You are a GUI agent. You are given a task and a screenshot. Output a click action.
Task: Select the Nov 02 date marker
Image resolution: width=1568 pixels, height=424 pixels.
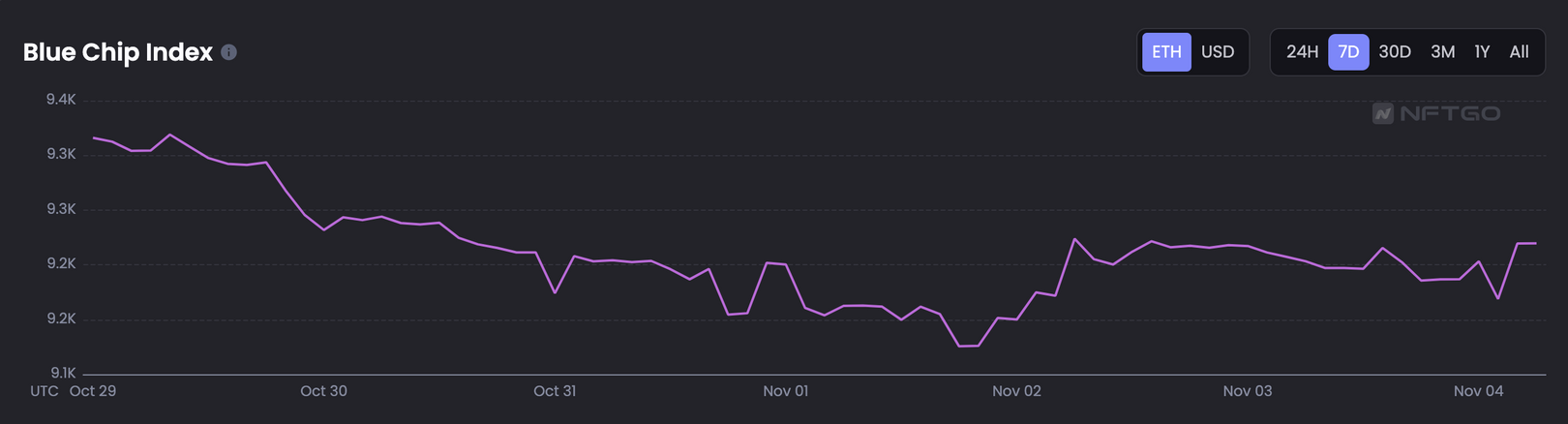[x=1016, y=391]
